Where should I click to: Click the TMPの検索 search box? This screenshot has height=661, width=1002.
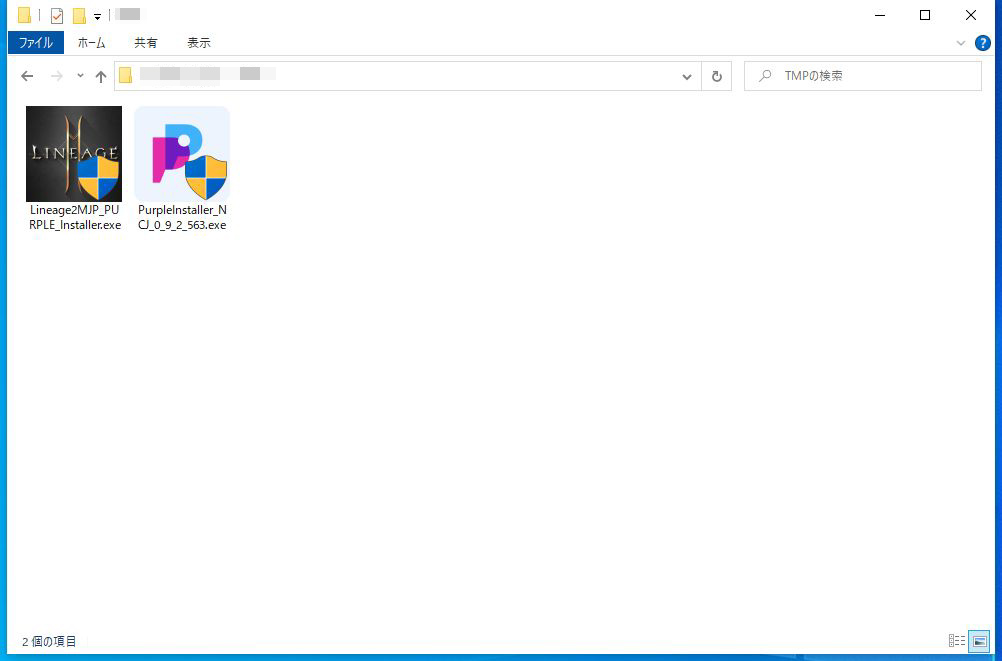pyautogui.click(x=863, y=76)
